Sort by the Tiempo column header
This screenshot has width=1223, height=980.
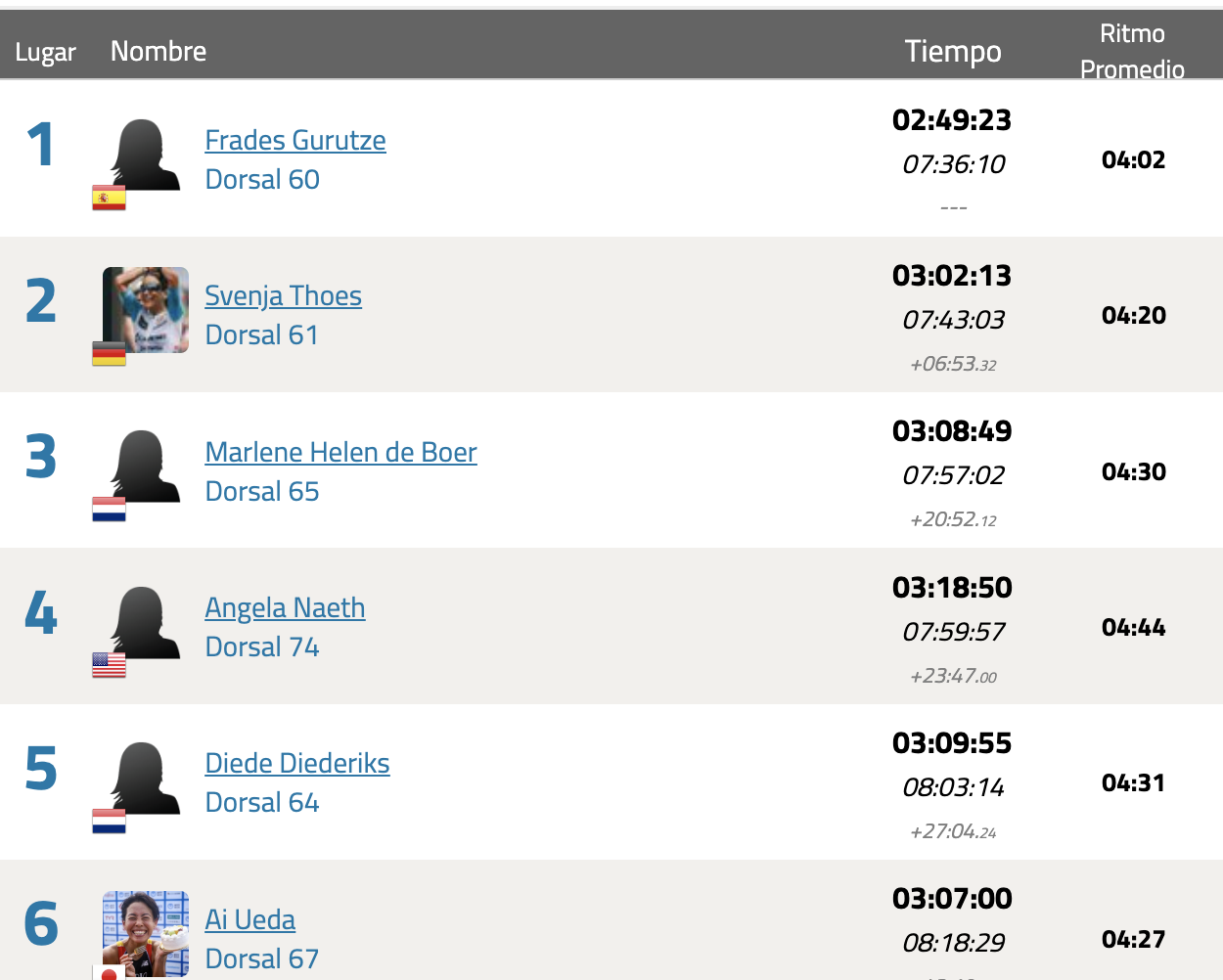(x=953, y=51)
